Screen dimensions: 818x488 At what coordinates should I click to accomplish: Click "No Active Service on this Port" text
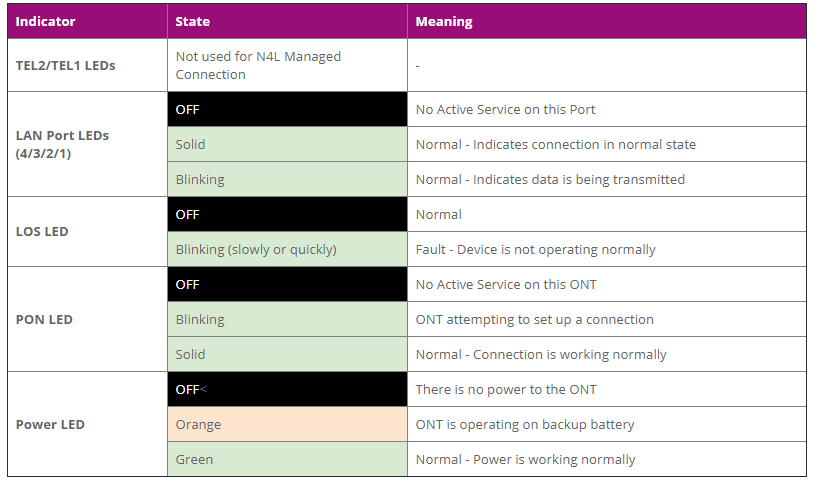pyautogui.click(x=505, y=109)
